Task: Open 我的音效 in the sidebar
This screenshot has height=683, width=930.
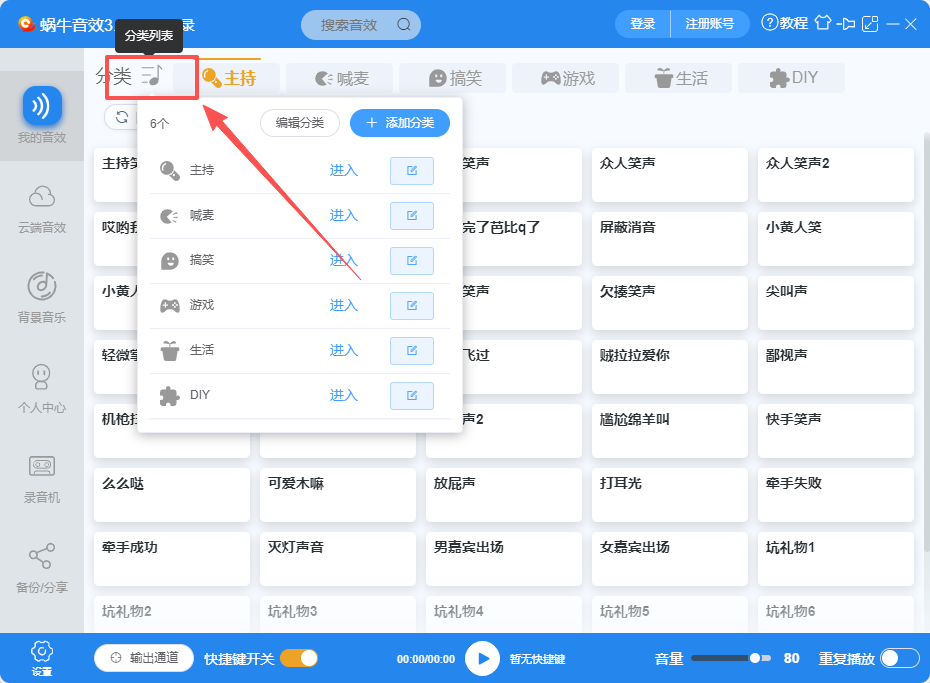Action: pyautogui.click(x=42, y=116)
